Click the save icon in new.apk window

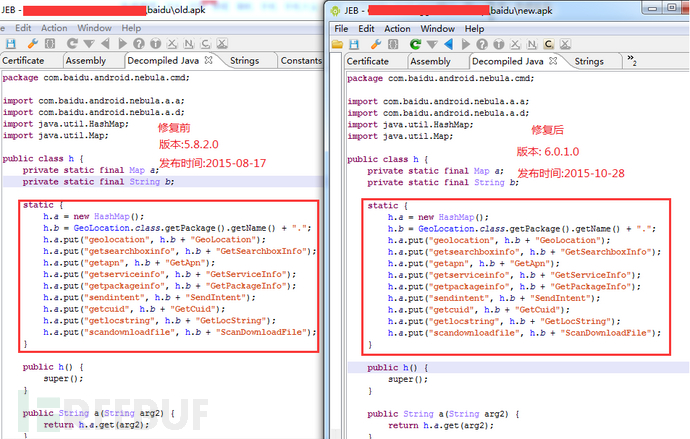(354, 44)
